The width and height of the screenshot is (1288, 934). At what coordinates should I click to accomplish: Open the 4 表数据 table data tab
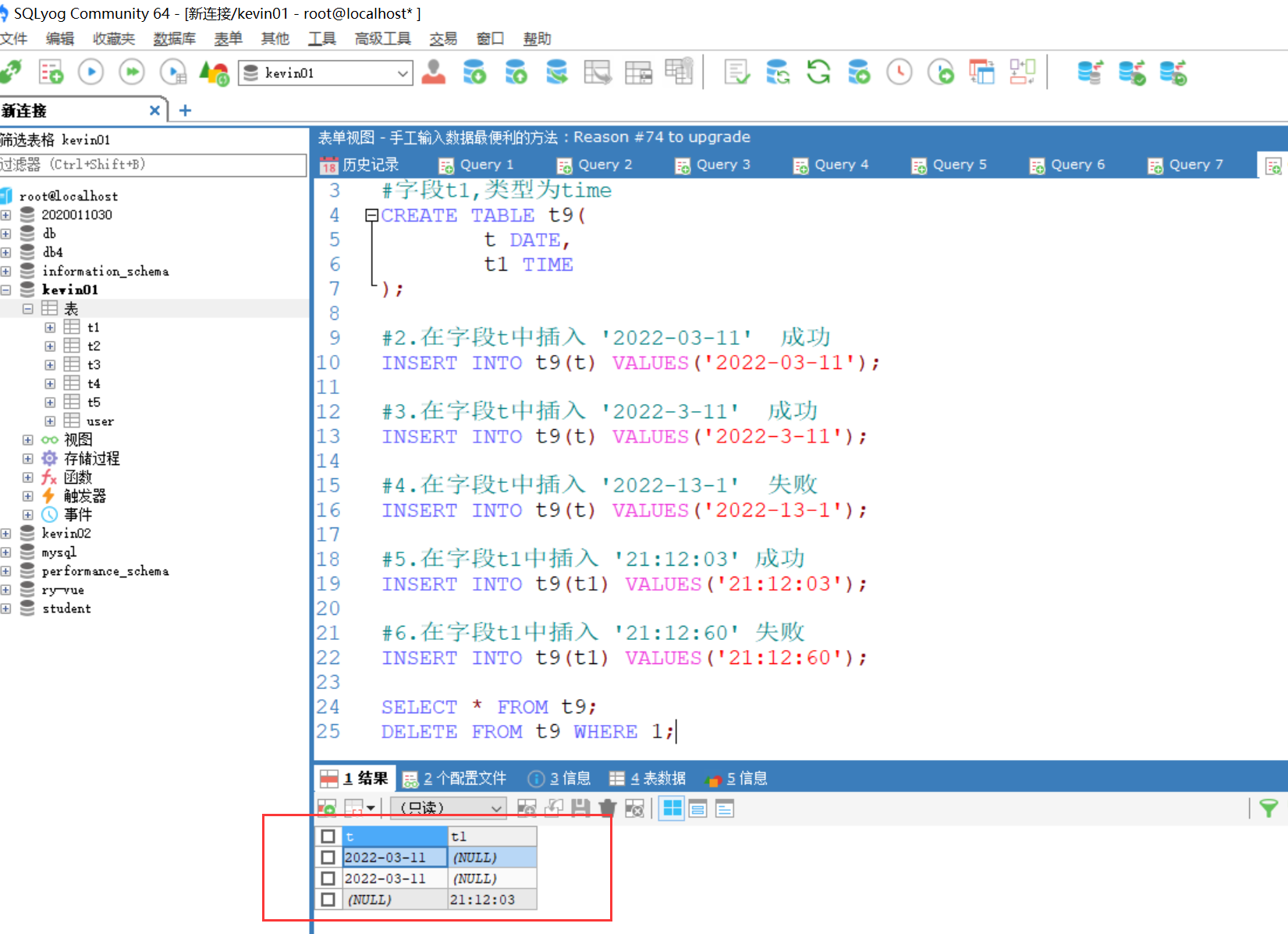click(648, 778)
